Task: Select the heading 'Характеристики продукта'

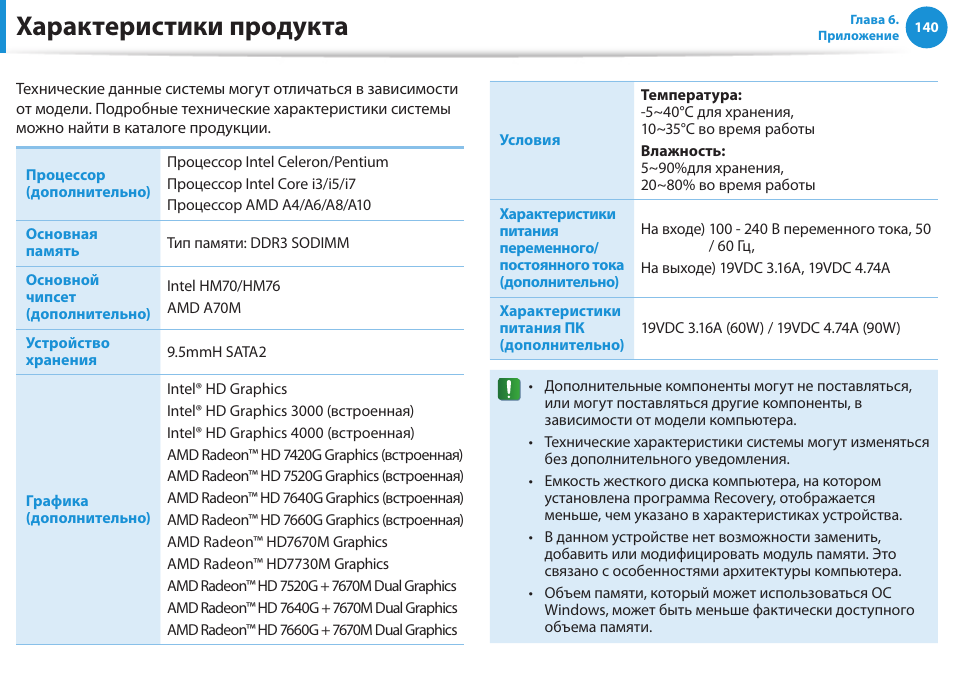Action: pos(182,27)
